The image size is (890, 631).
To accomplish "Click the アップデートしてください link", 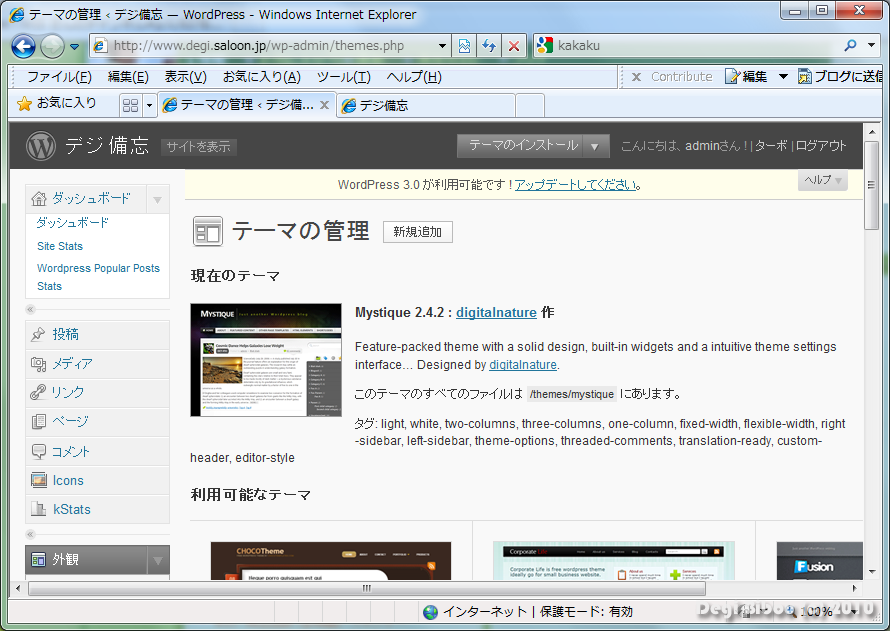I will [576, 184].
